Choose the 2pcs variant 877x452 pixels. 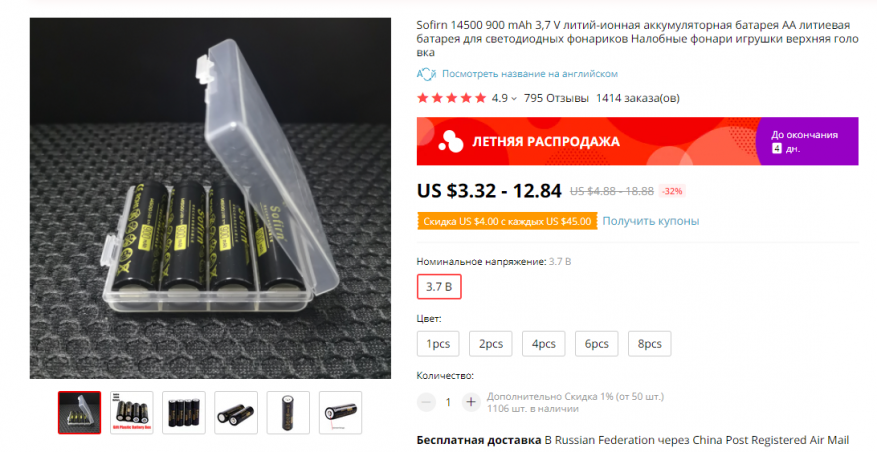(491, 343)
